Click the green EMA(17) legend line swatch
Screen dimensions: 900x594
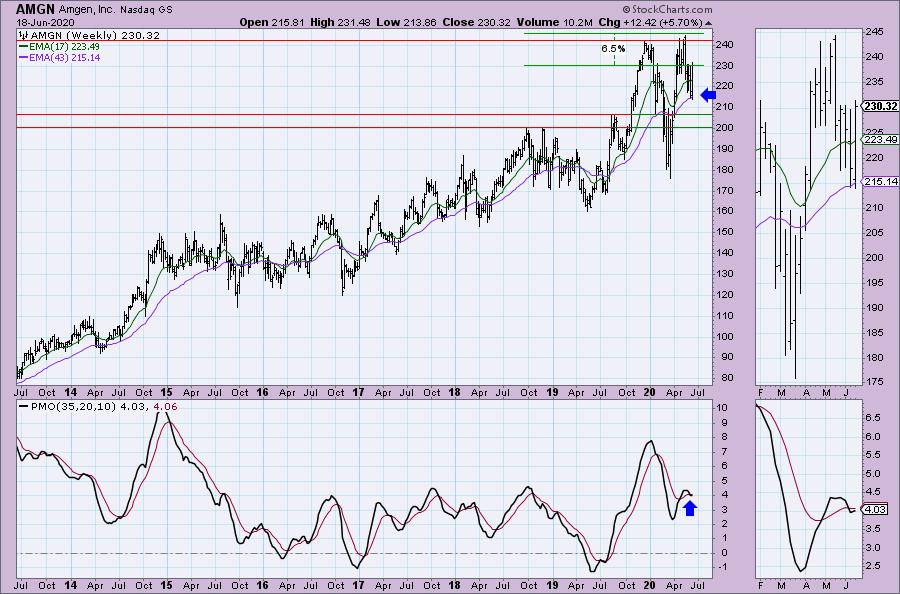tap(23, 46)
